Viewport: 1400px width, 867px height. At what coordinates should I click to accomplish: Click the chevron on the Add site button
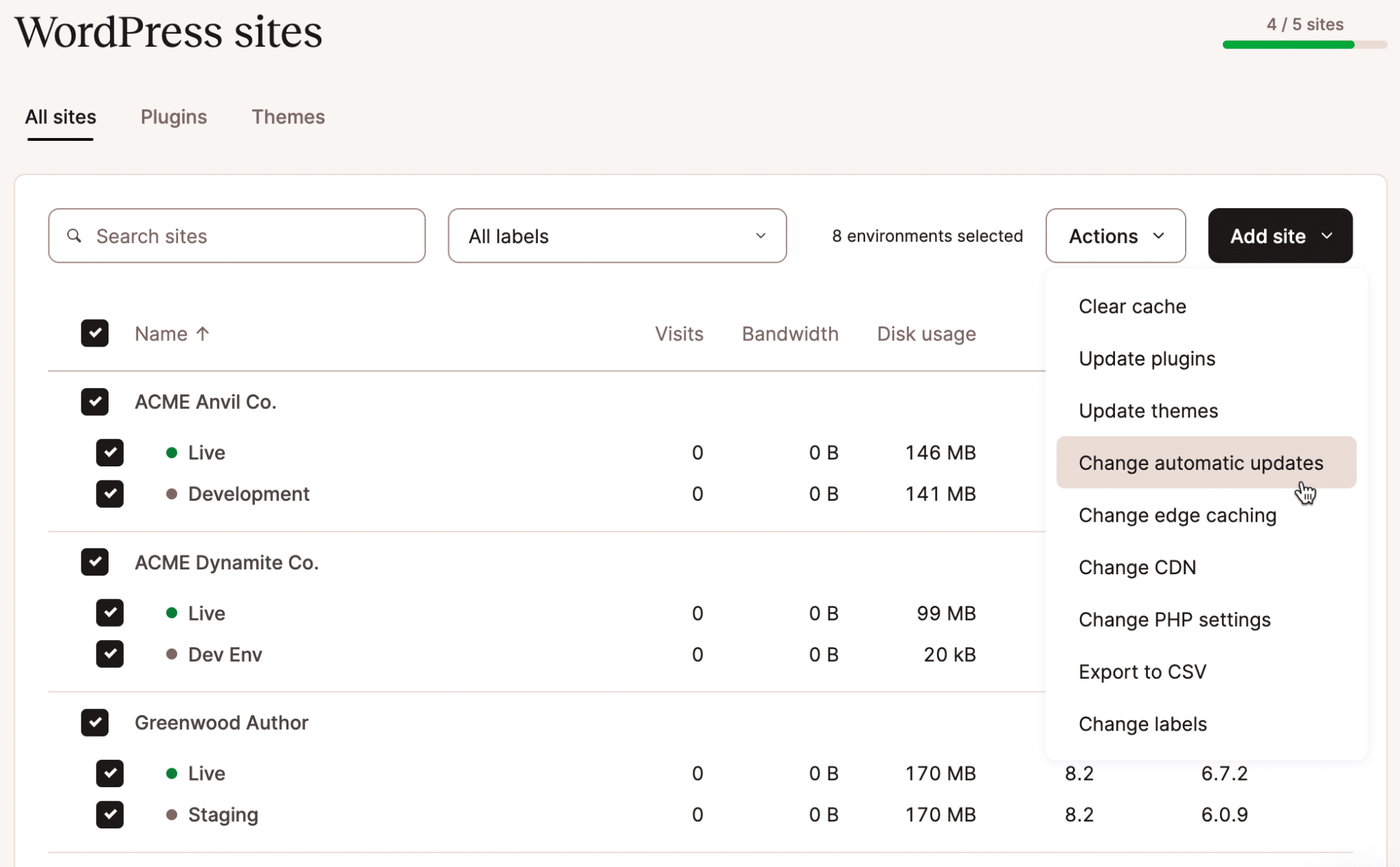(1327, 236)
